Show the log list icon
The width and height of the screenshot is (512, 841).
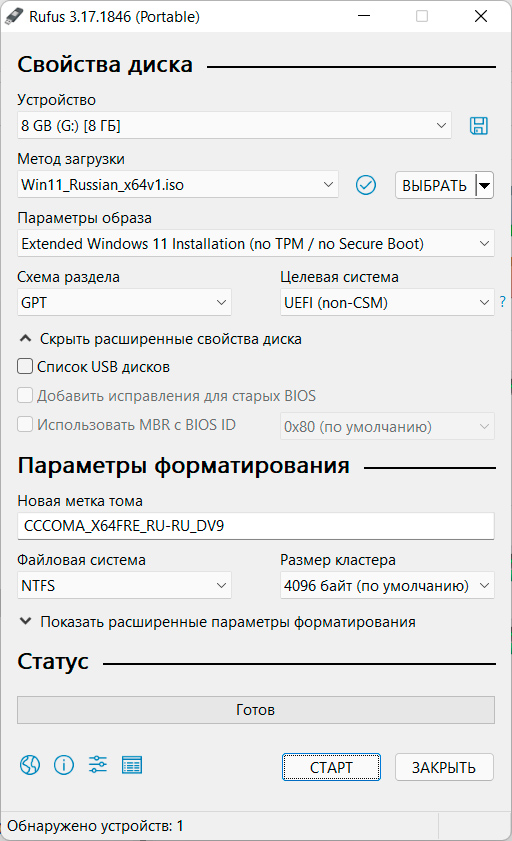tap(132, 765)
